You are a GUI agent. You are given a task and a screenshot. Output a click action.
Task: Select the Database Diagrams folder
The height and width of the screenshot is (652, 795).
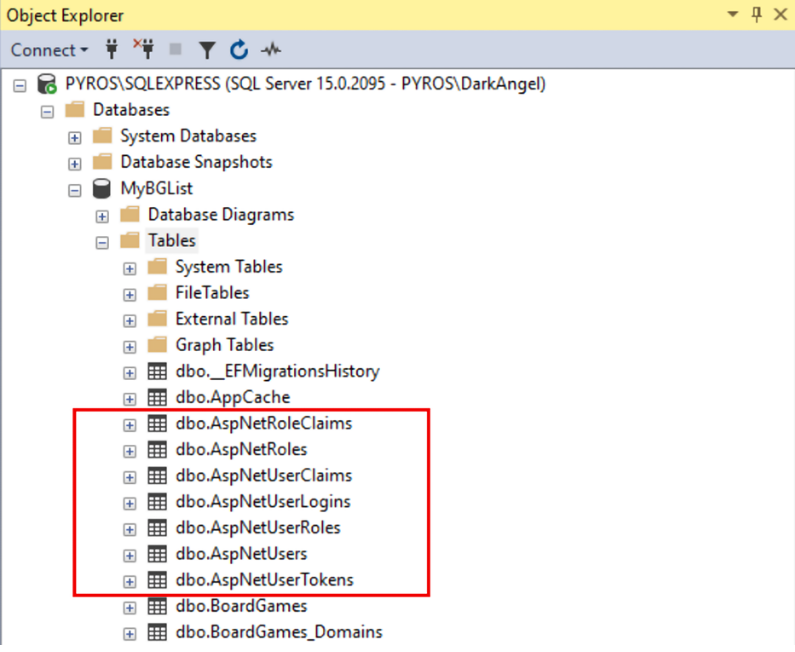tap(221, 214)
